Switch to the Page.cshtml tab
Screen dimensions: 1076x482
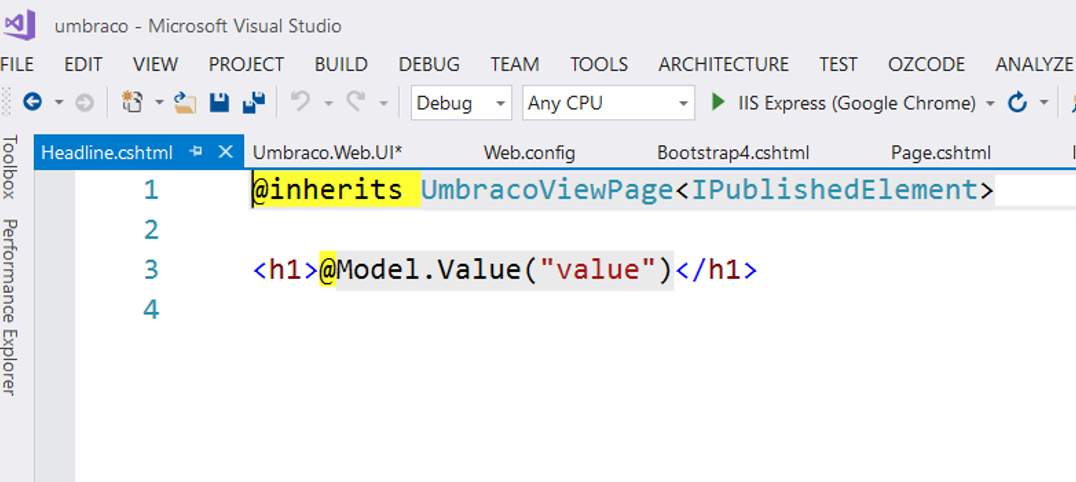point(941,152)
